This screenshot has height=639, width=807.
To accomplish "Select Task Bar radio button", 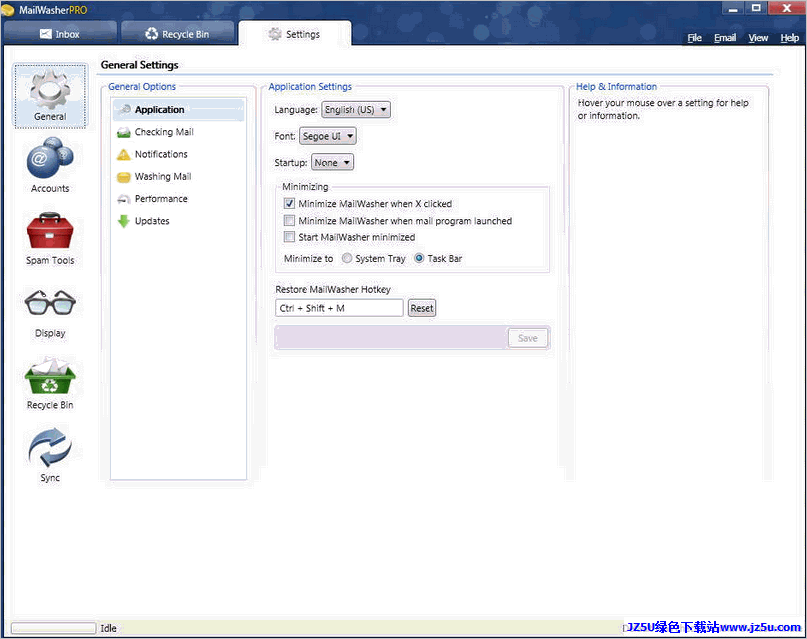I will 419,258.
